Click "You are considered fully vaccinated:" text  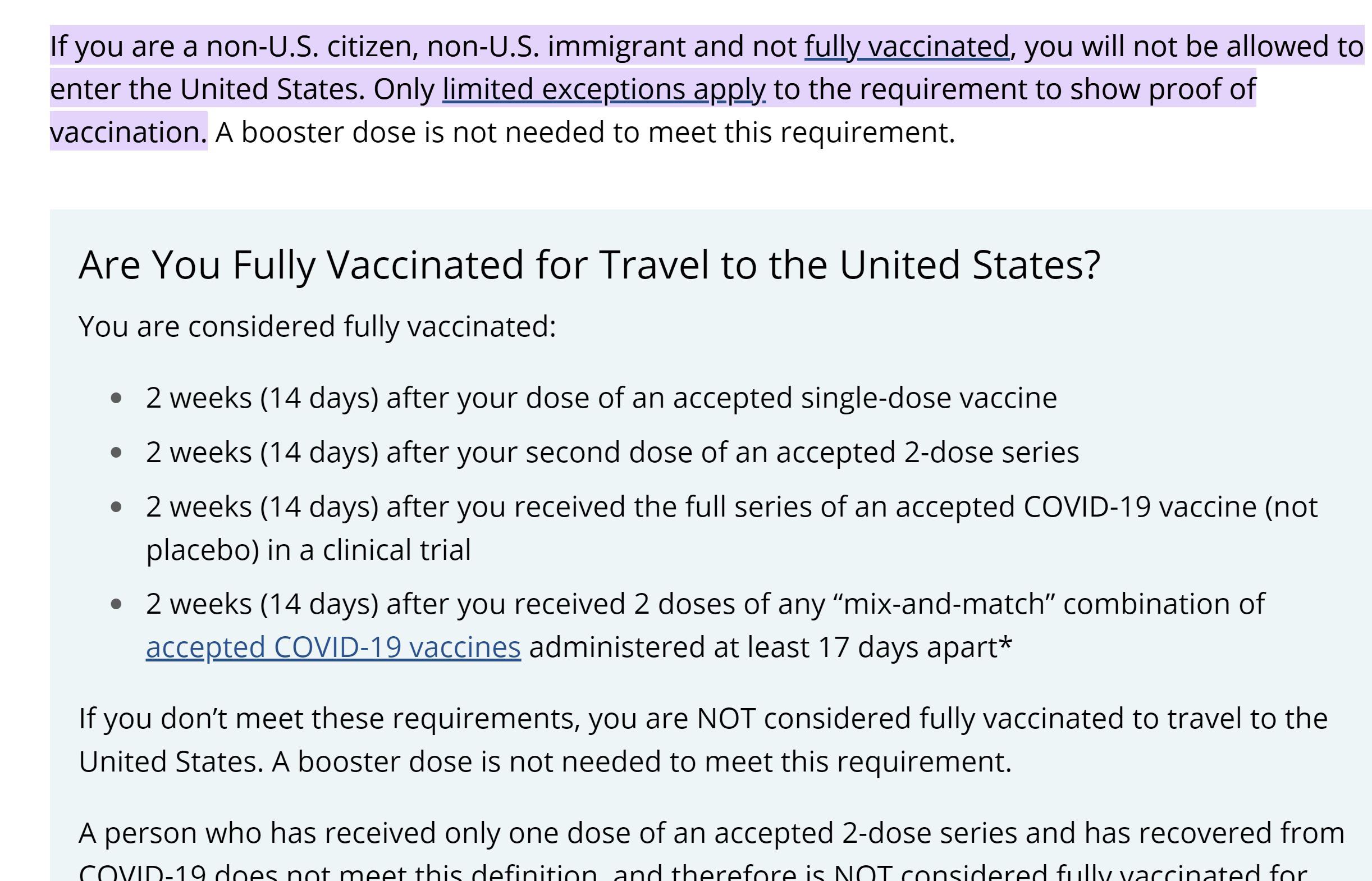(x=317, y=327)
